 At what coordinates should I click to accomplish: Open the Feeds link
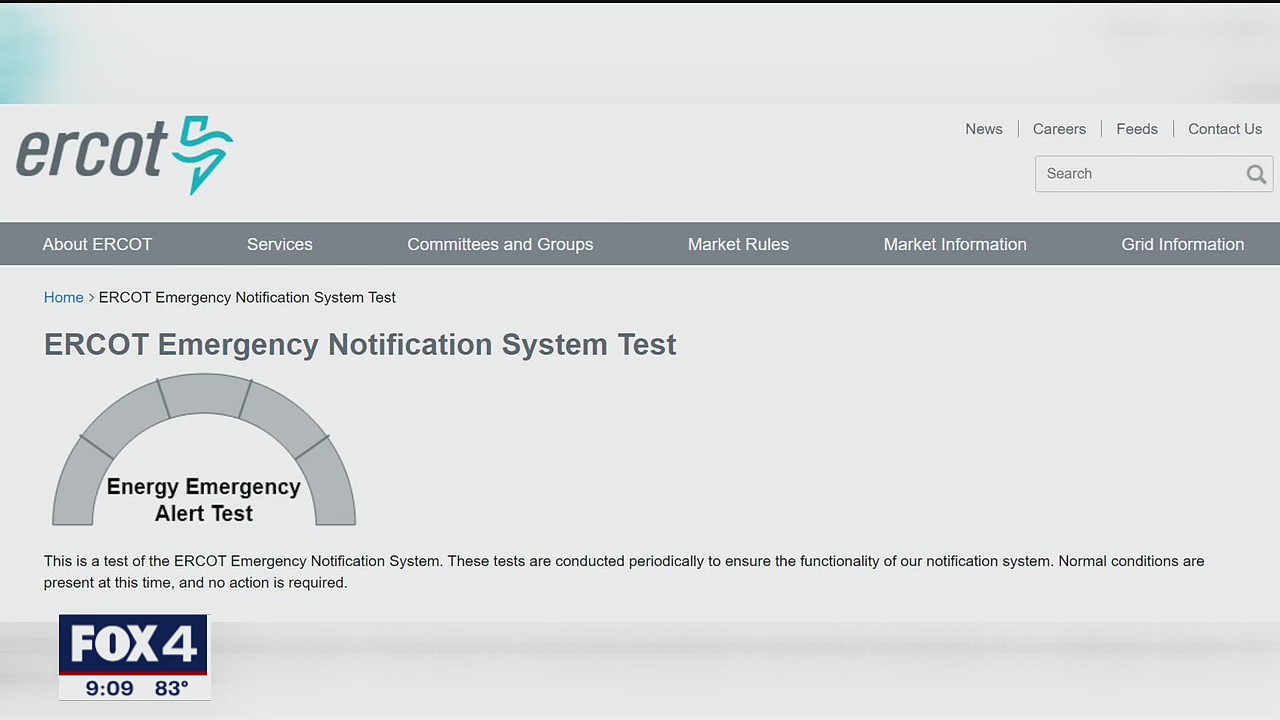pos(1137,129)
